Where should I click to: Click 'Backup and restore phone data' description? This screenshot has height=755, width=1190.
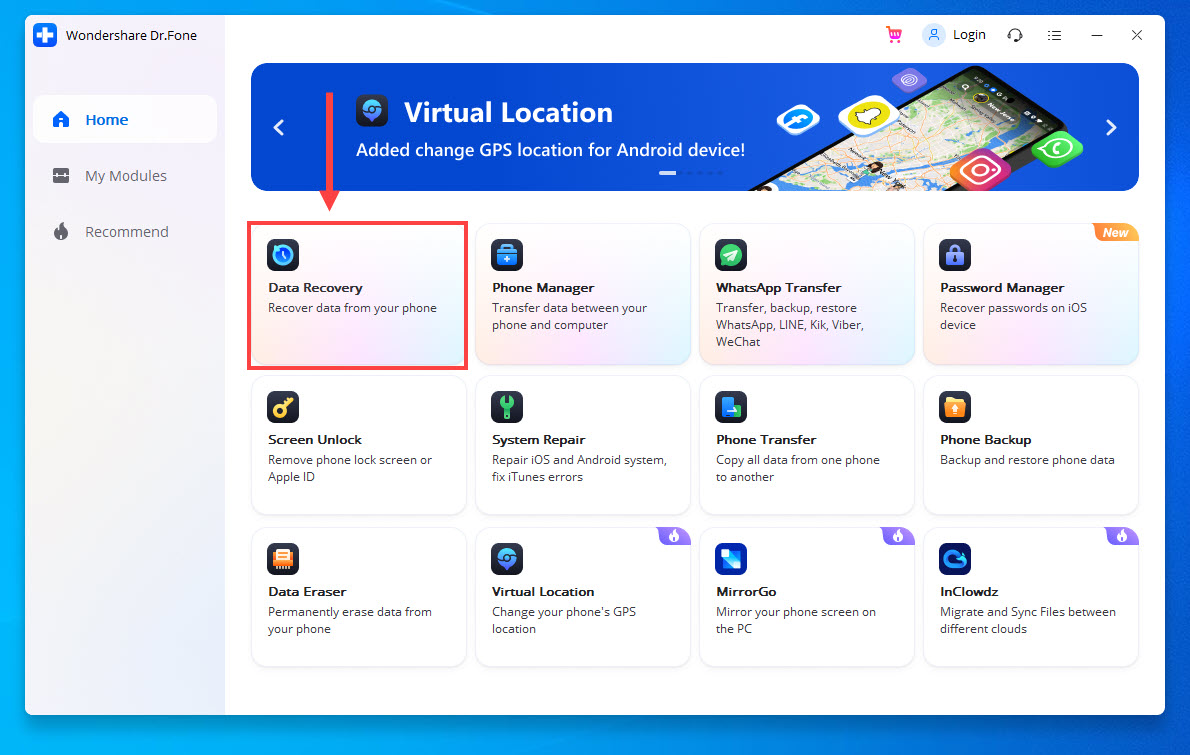(x=1027, y=460)
